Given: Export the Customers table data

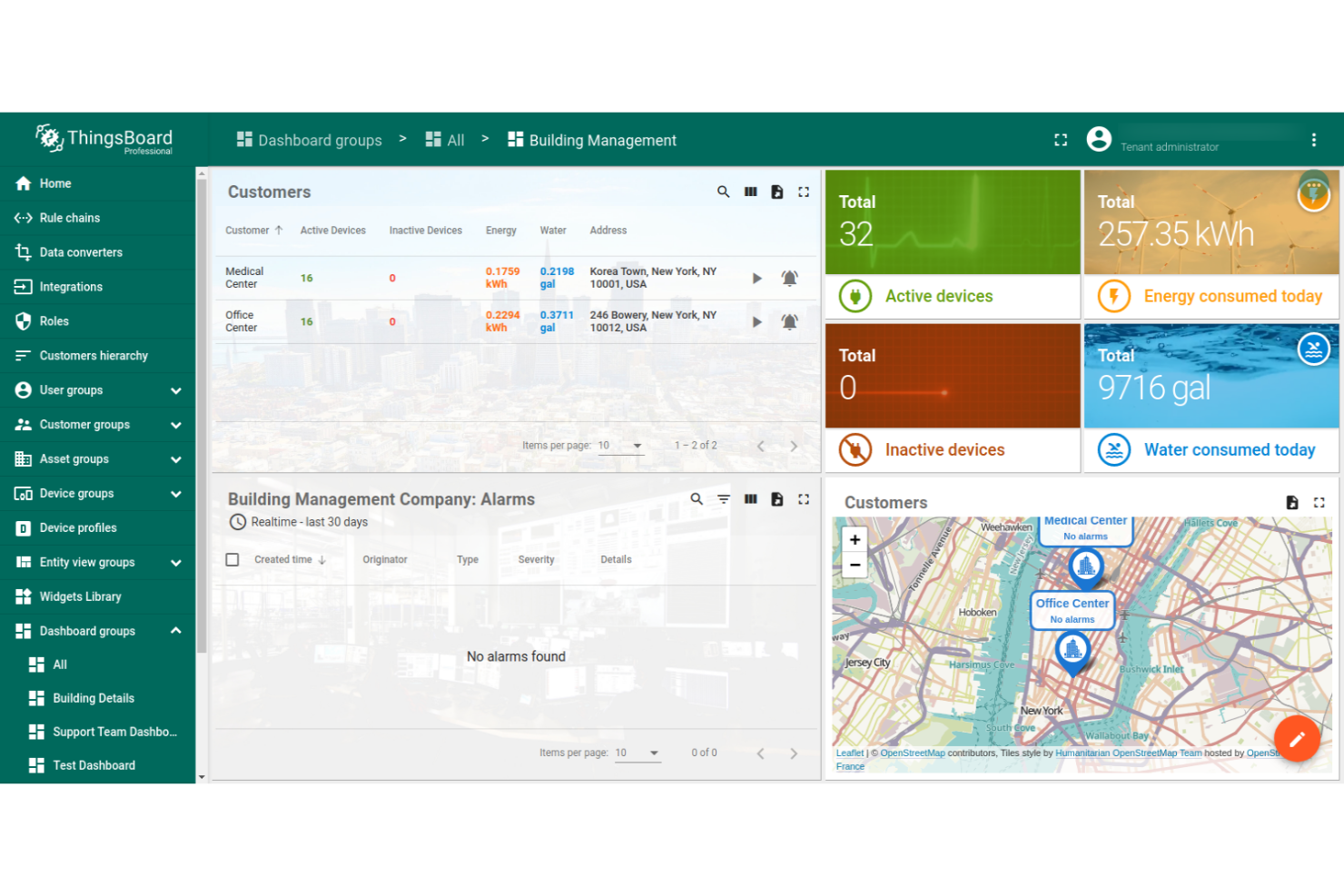Looking at the screenshot, I should [x=777, y=192].
